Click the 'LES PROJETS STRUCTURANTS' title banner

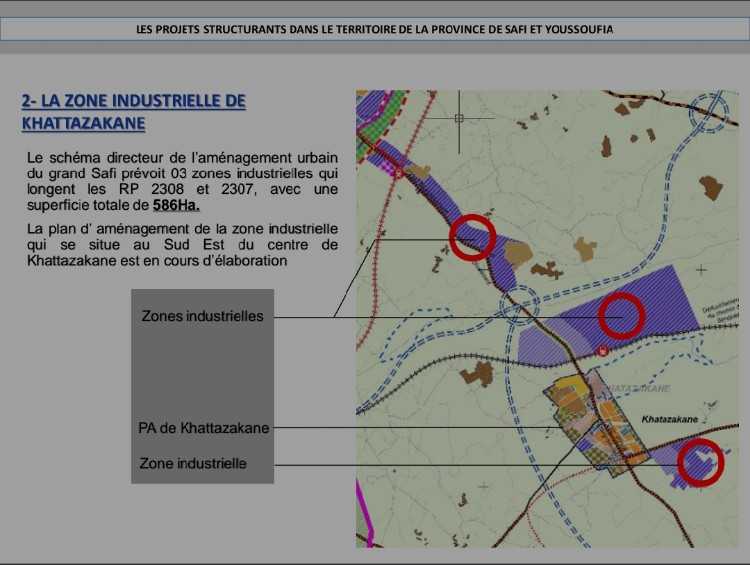pos(375,29)
